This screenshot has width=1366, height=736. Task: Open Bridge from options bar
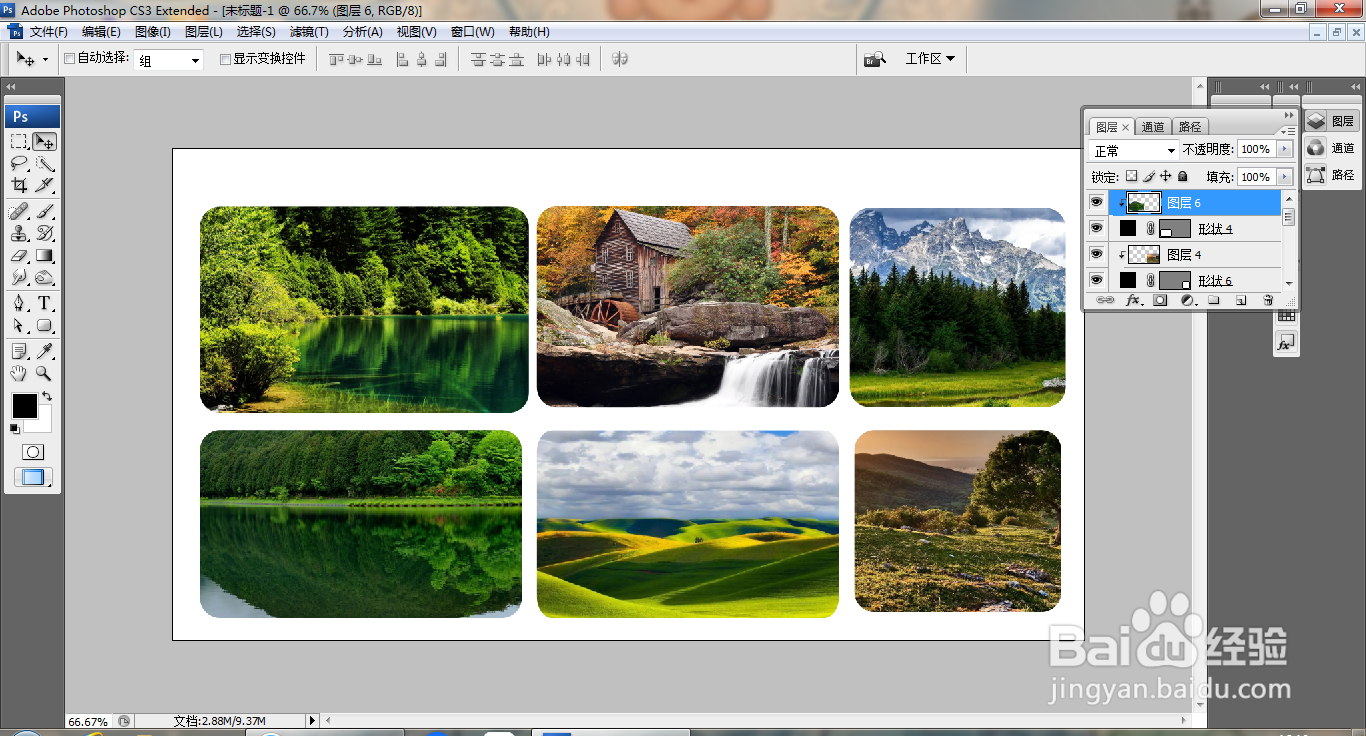coord(875,59)
